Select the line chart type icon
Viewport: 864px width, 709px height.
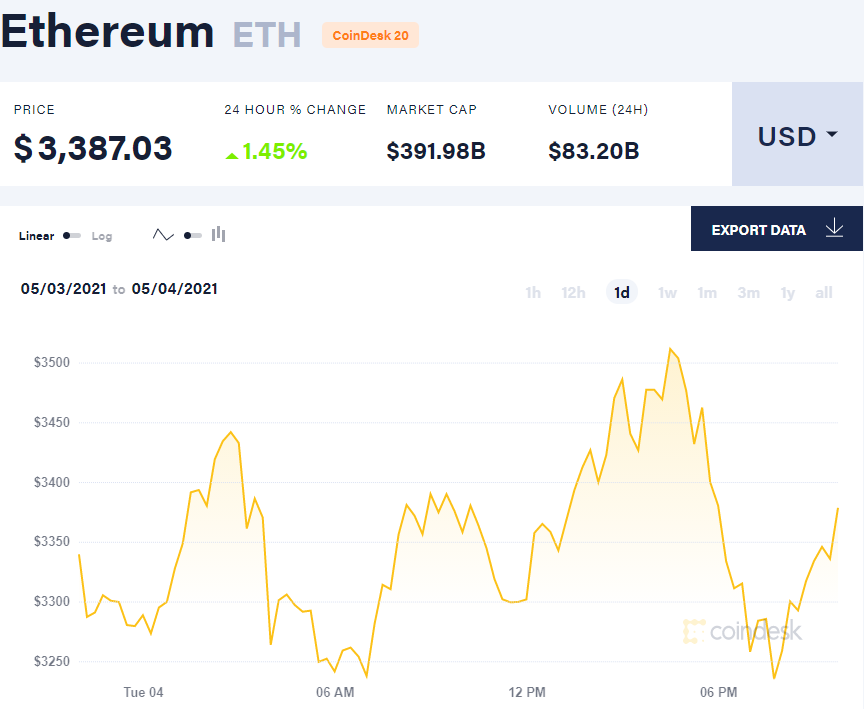pos(163,234)
